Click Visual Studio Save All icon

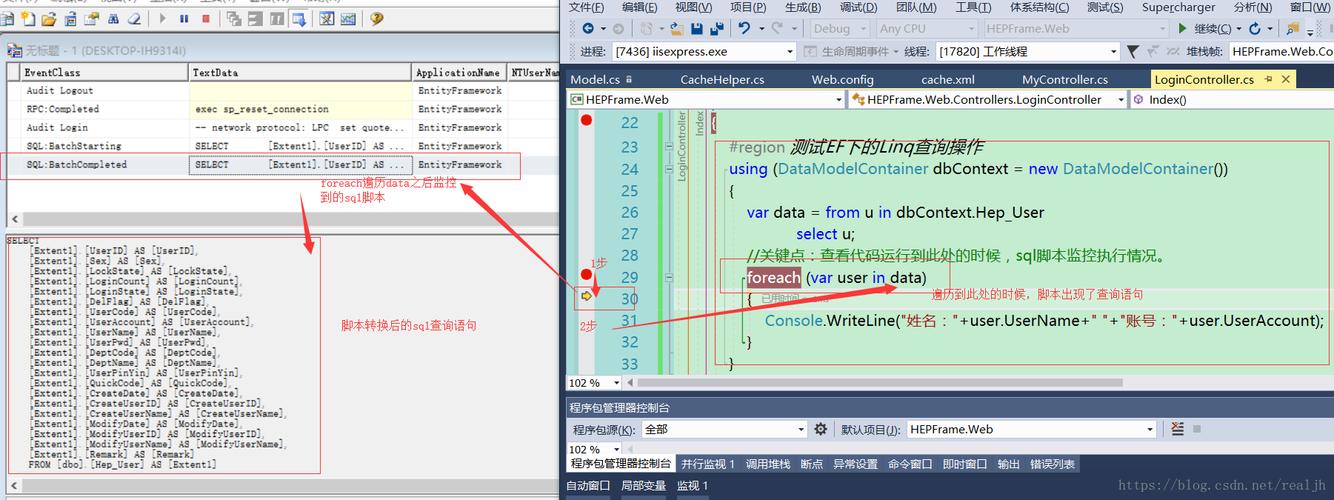[717, 29]
